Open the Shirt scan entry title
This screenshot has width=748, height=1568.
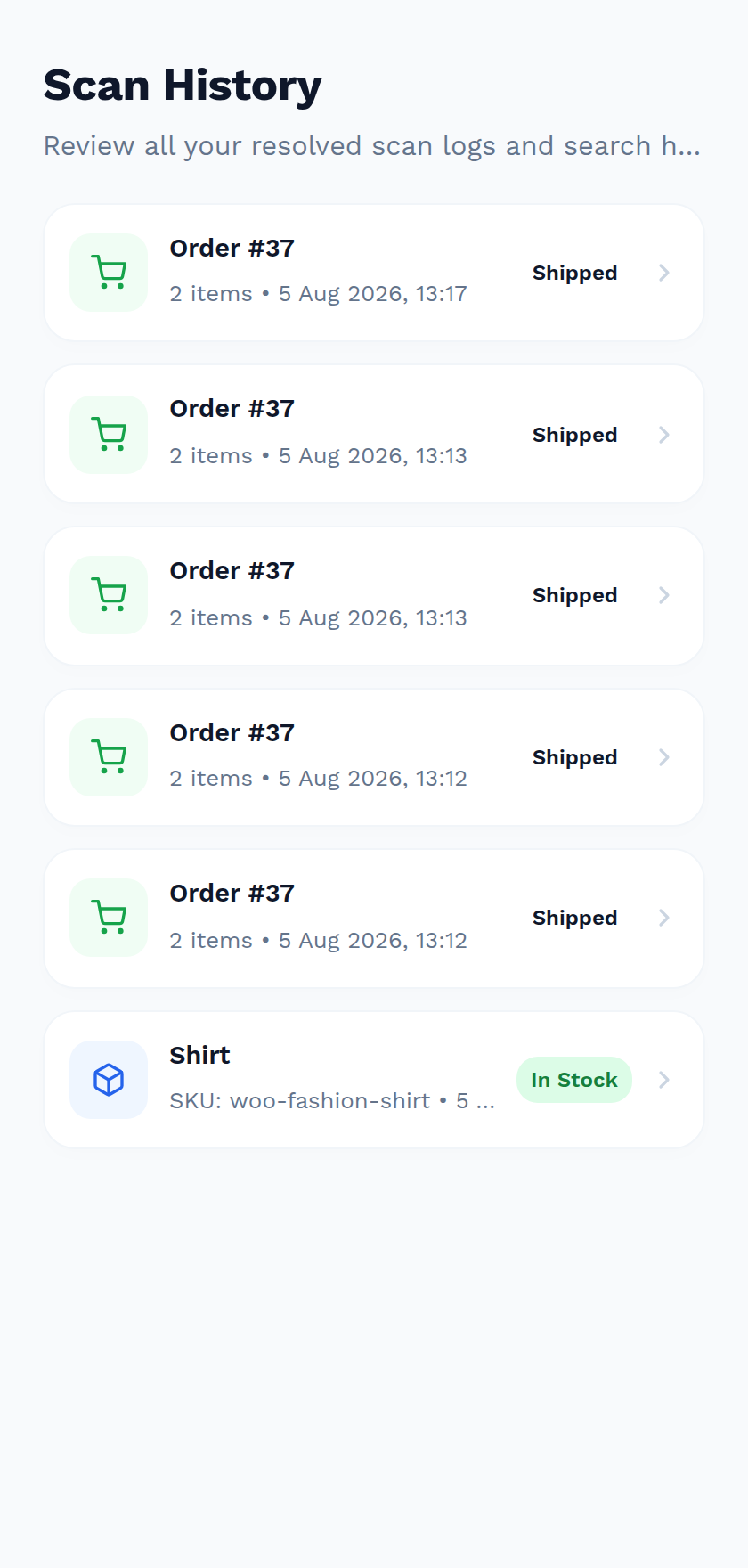pyautogui.click(x=200, y=1055)
